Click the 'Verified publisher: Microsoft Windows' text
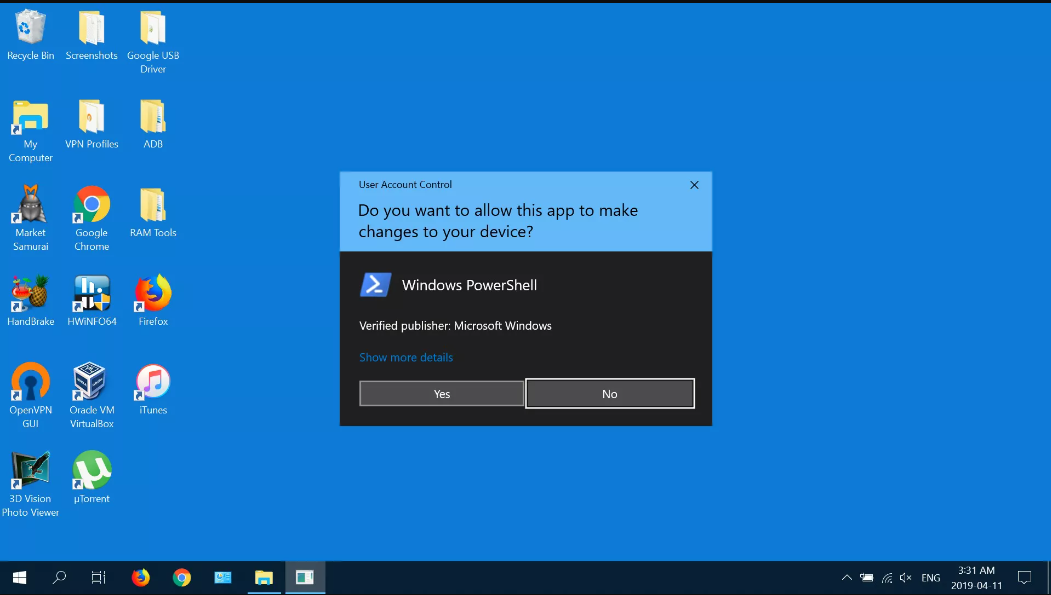1051x595 pixels. pos(455,326)
